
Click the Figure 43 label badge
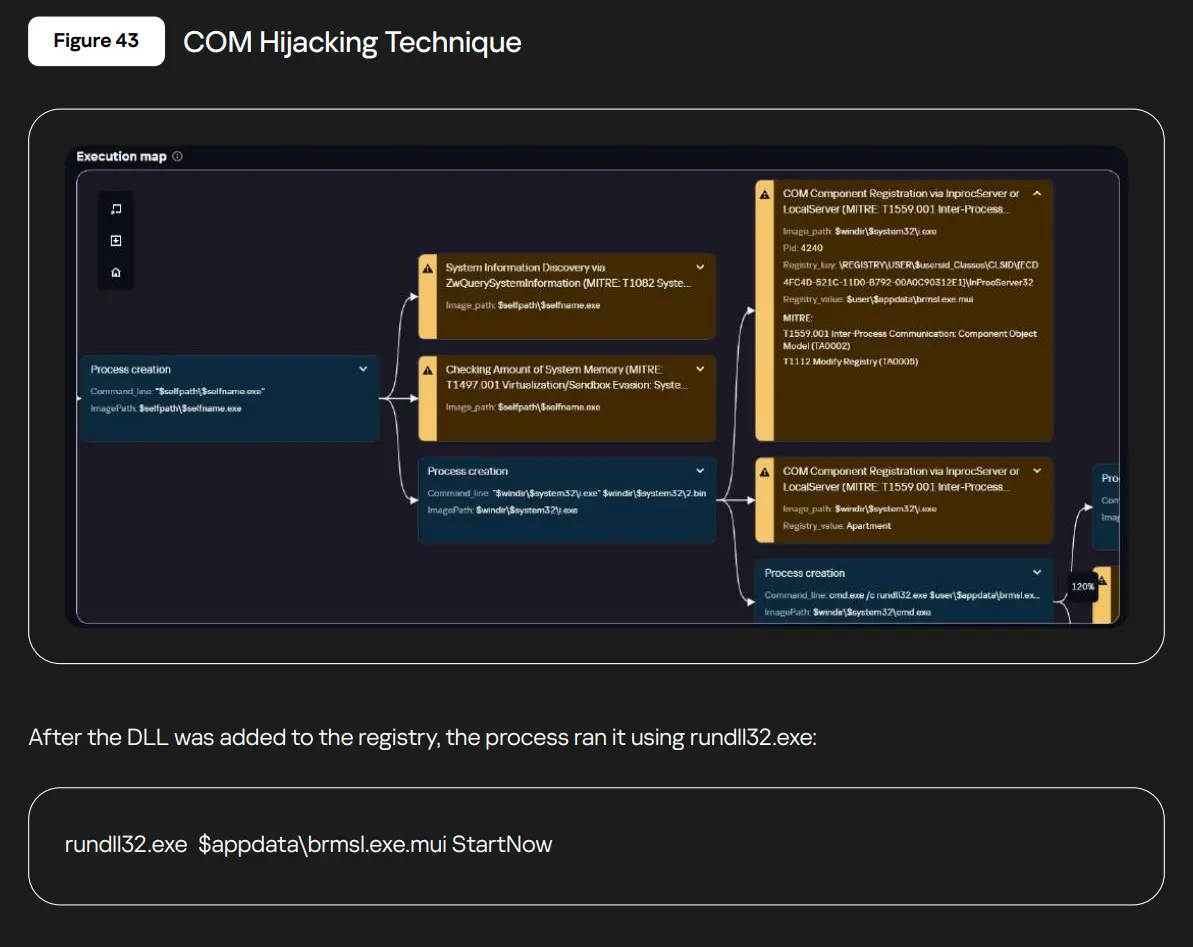(96, 41)
